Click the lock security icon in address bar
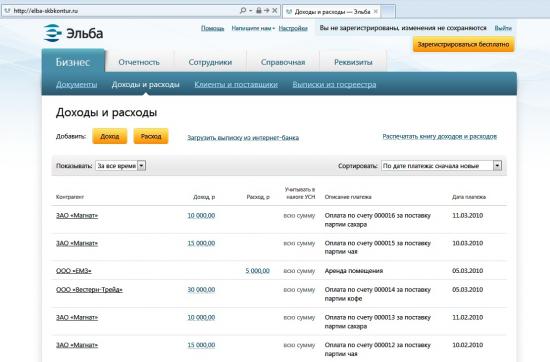Viewport: 550px width, 362px height. point(259,11)
